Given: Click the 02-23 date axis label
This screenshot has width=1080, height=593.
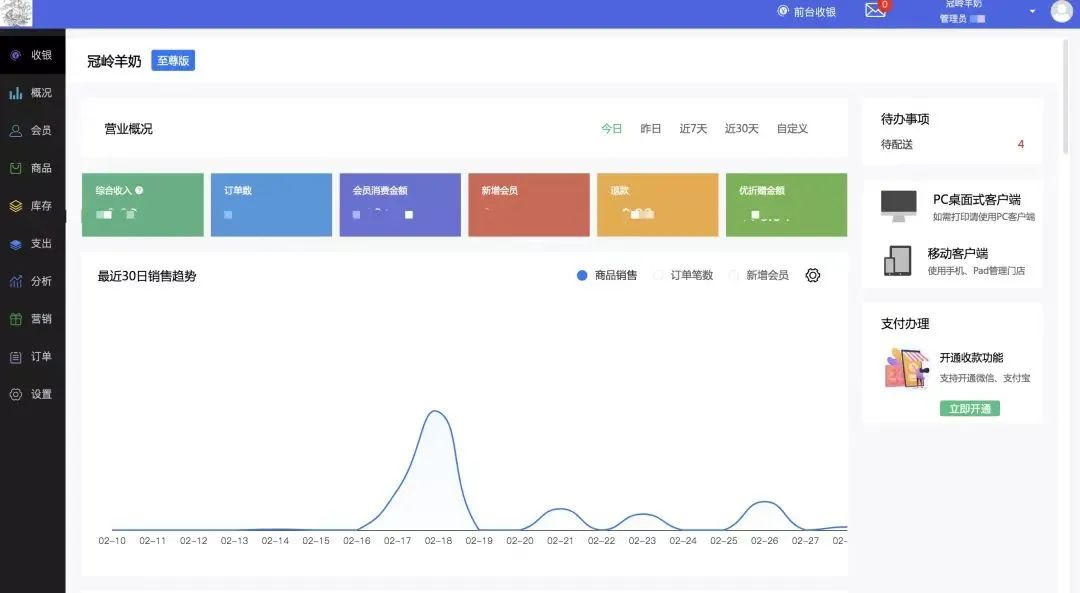Looking at the screenshot, I should tap(642, 541).
